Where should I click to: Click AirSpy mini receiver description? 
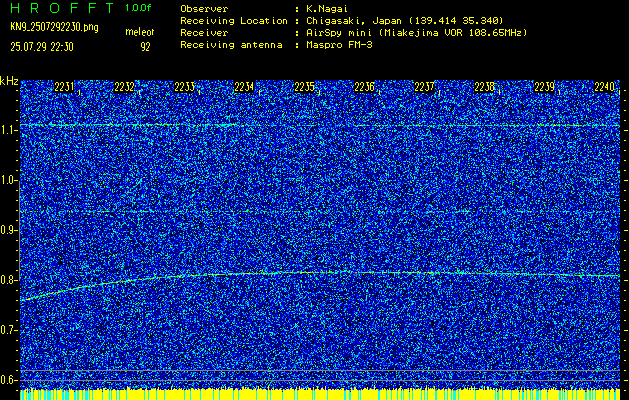[x=417, y=32]
